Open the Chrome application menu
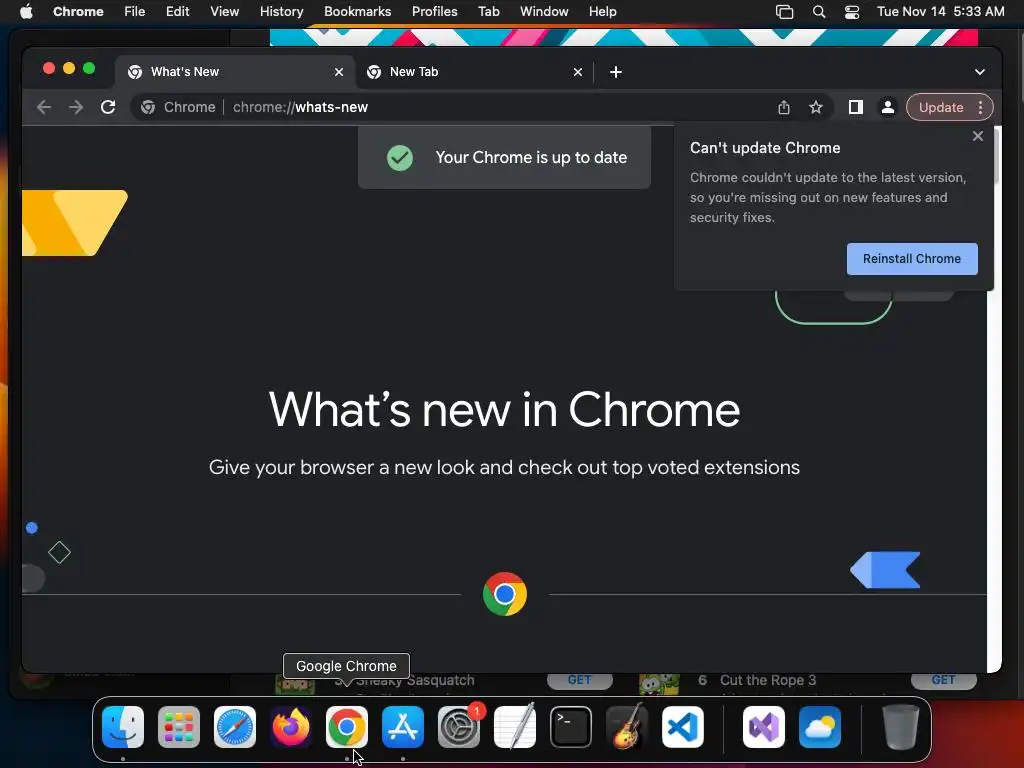The image size is (1024, 768). coord(78,12)
